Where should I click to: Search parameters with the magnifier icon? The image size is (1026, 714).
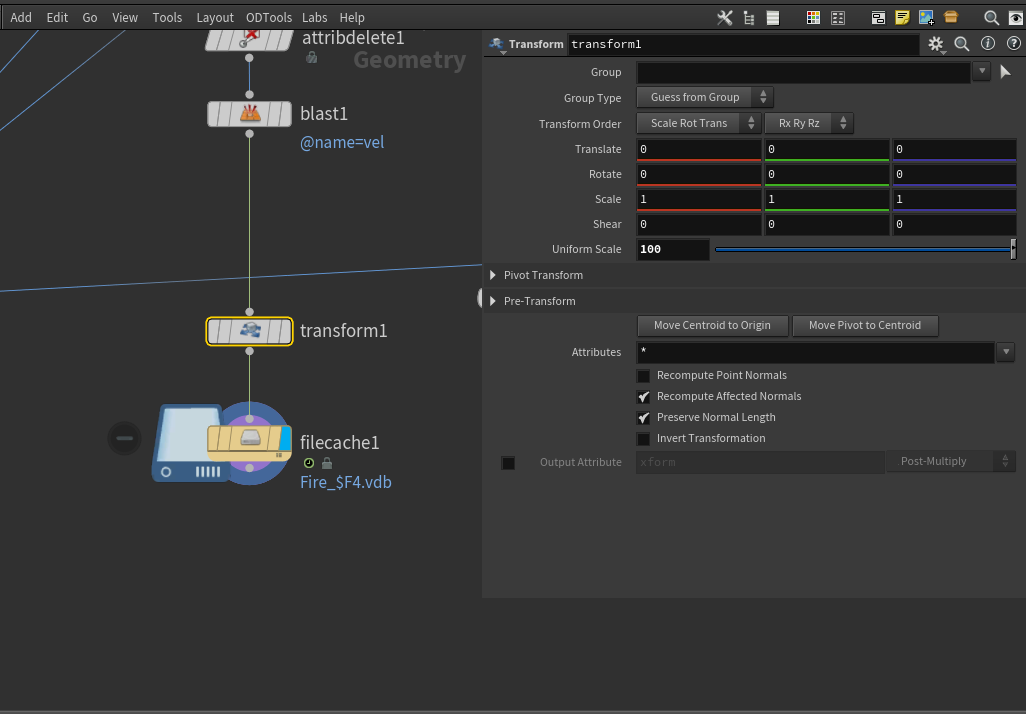(x=962, y=44)
